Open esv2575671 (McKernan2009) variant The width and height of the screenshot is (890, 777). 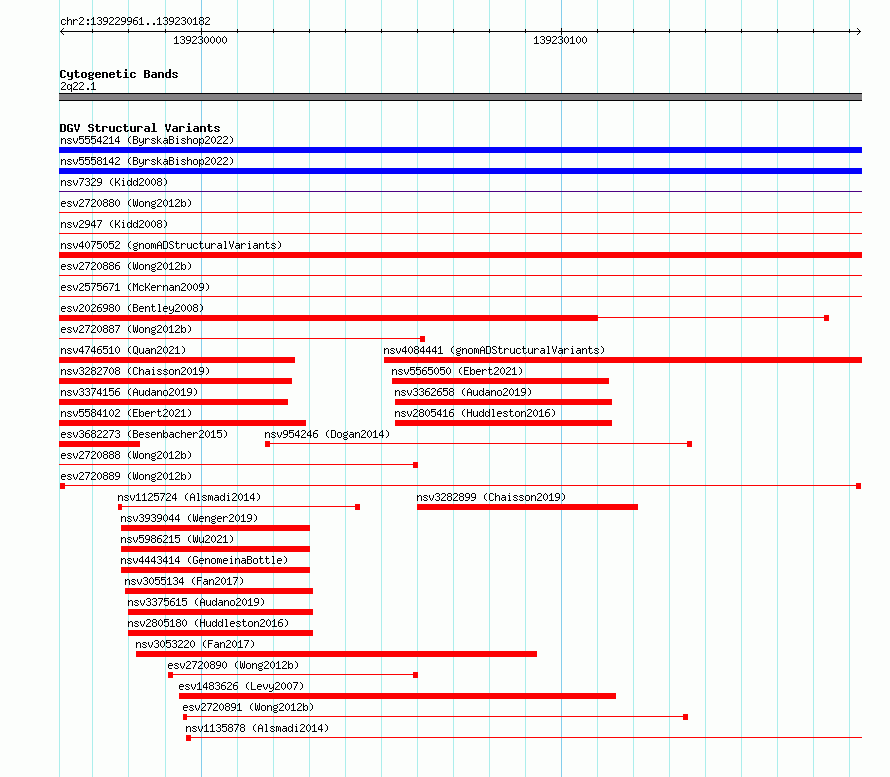(135, 287)
